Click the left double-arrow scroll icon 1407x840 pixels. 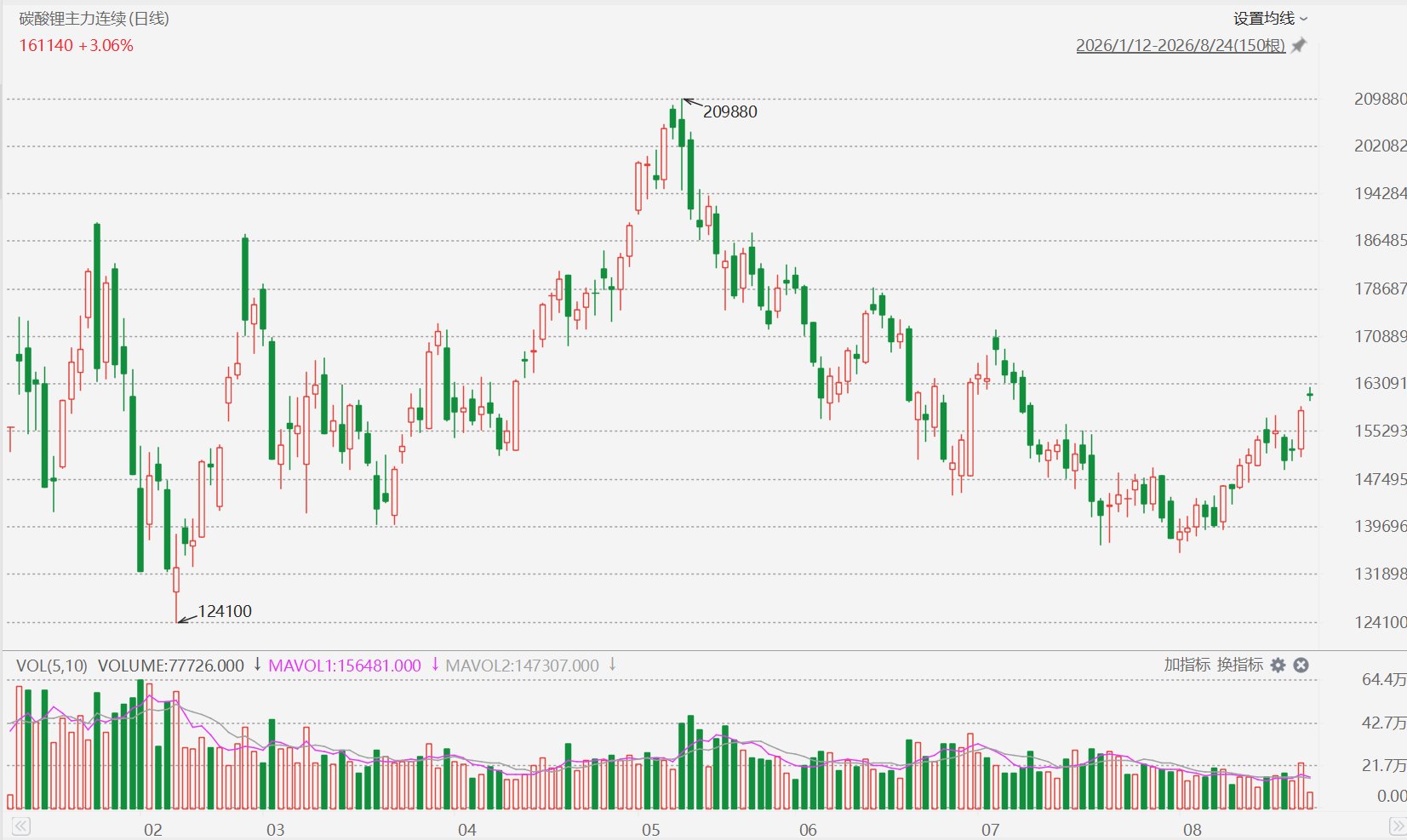[20, 826]
